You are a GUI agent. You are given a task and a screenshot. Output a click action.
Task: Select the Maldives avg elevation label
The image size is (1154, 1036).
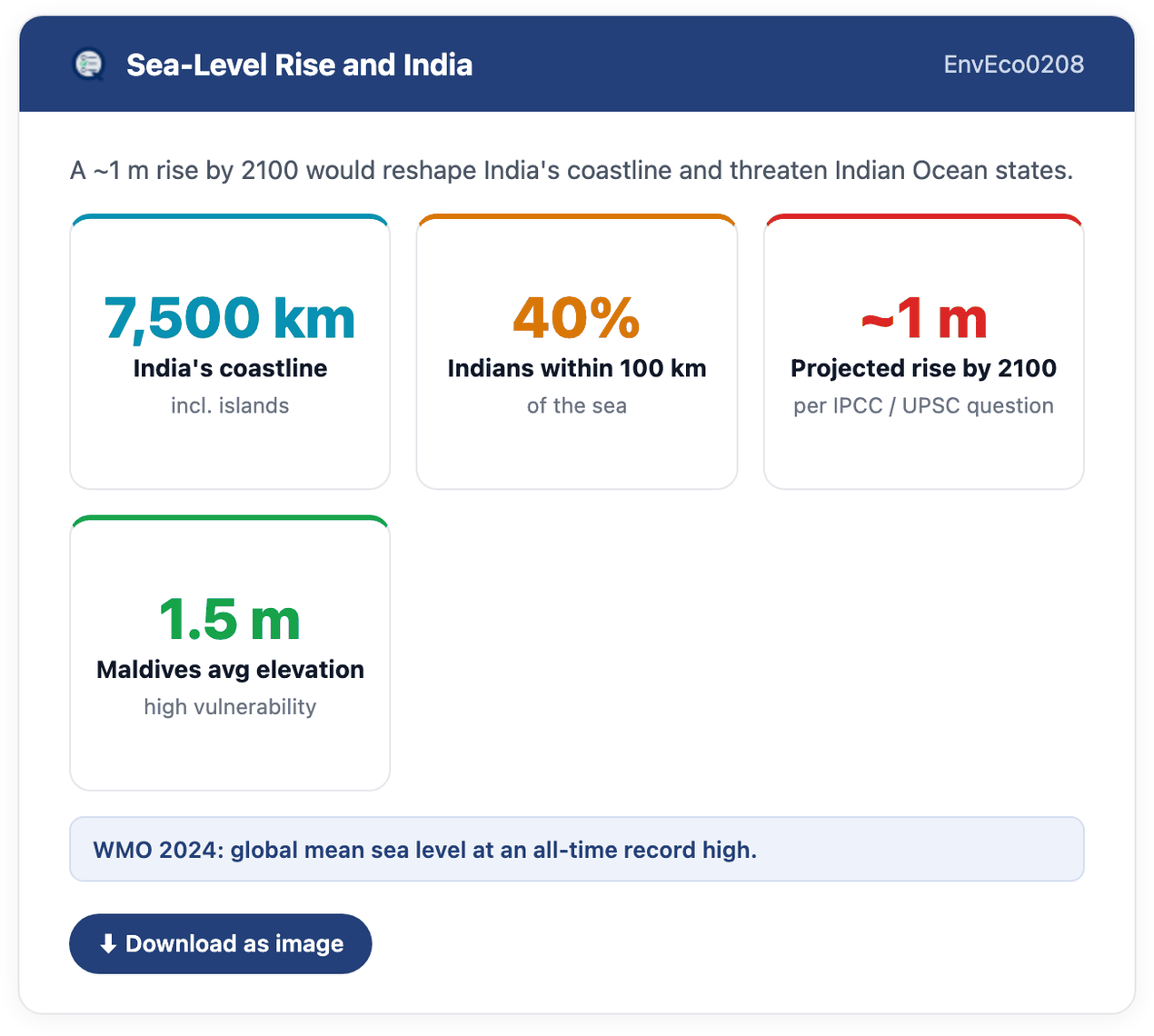230,670
